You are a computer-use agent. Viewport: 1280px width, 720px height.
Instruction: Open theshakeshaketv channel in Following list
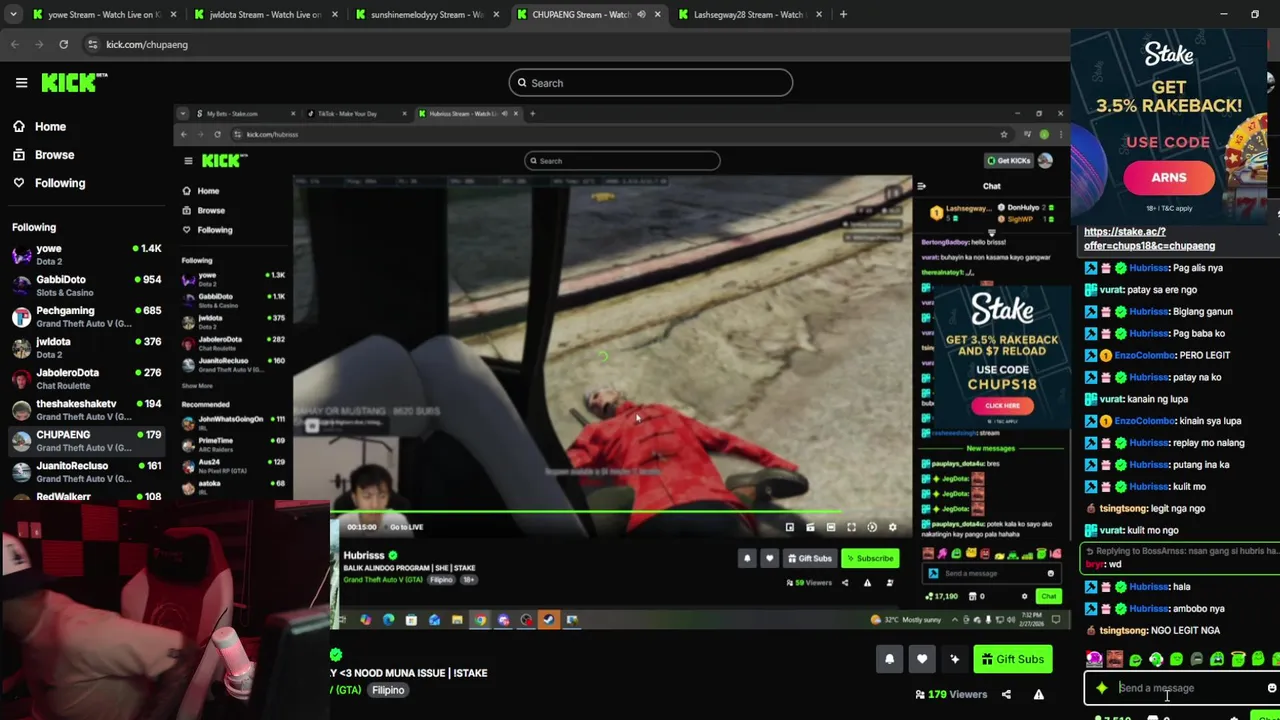(87, 409)
